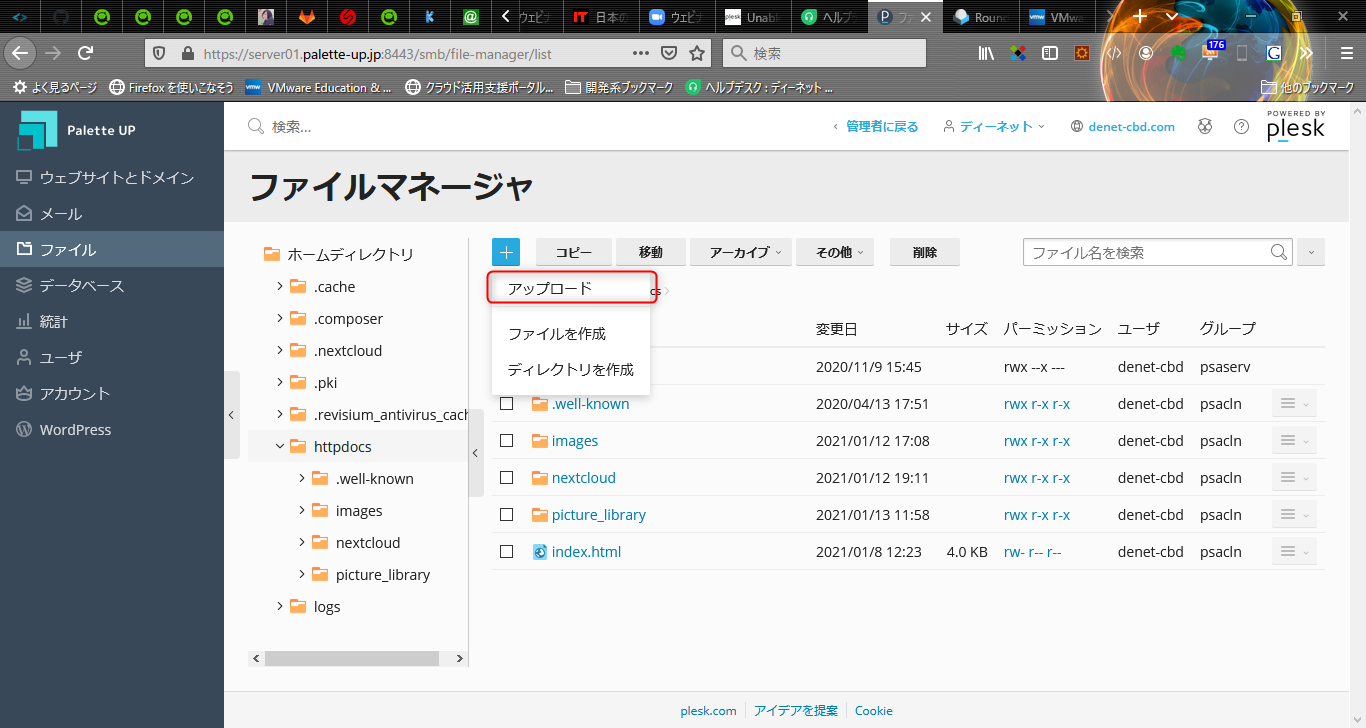1366x728 pixels.
Task: Click the 統計 sidebar icon
Action: pyautogui.click(x=23, y=321)
